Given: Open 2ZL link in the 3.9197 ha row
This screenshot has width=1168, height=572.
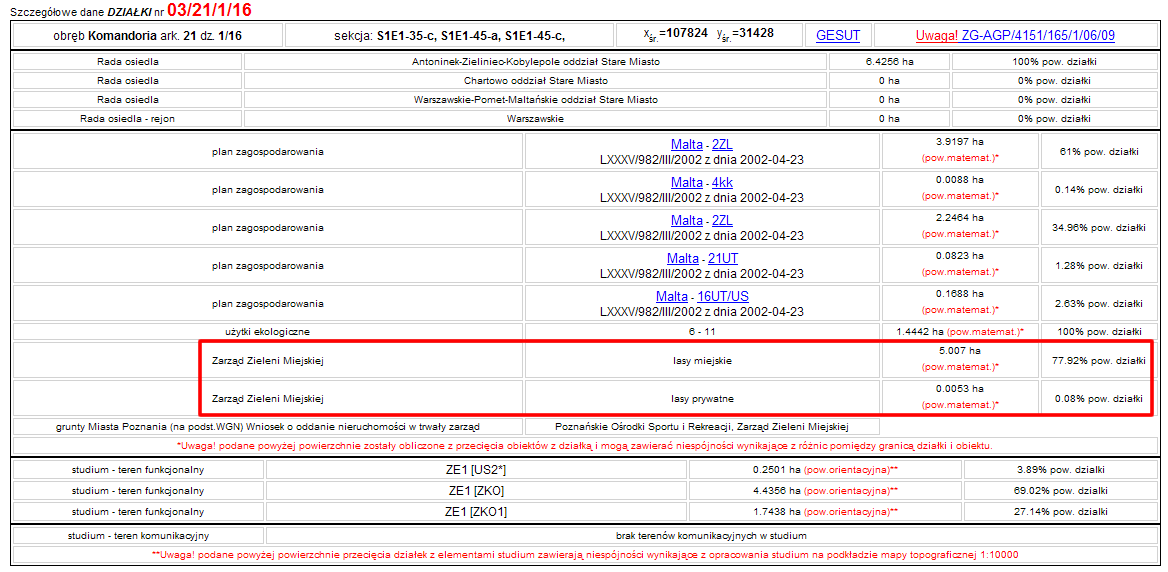Looking at the screenshot, I should 722,144.
